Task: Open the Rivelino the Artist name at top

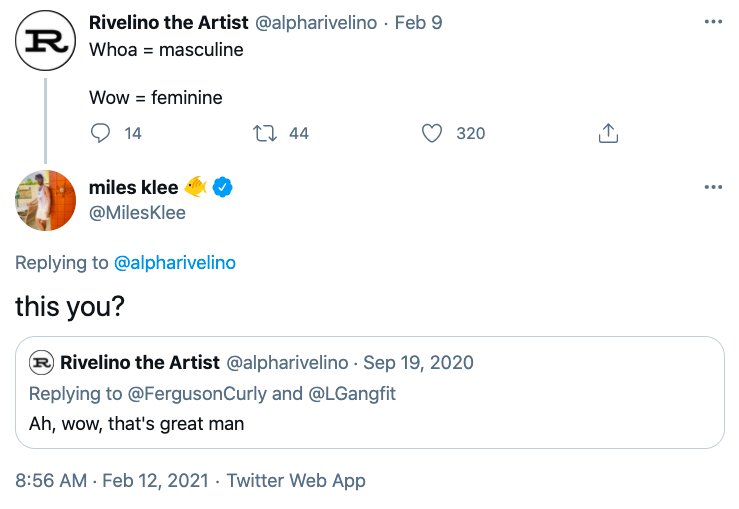Action: [x=168, y=22]
